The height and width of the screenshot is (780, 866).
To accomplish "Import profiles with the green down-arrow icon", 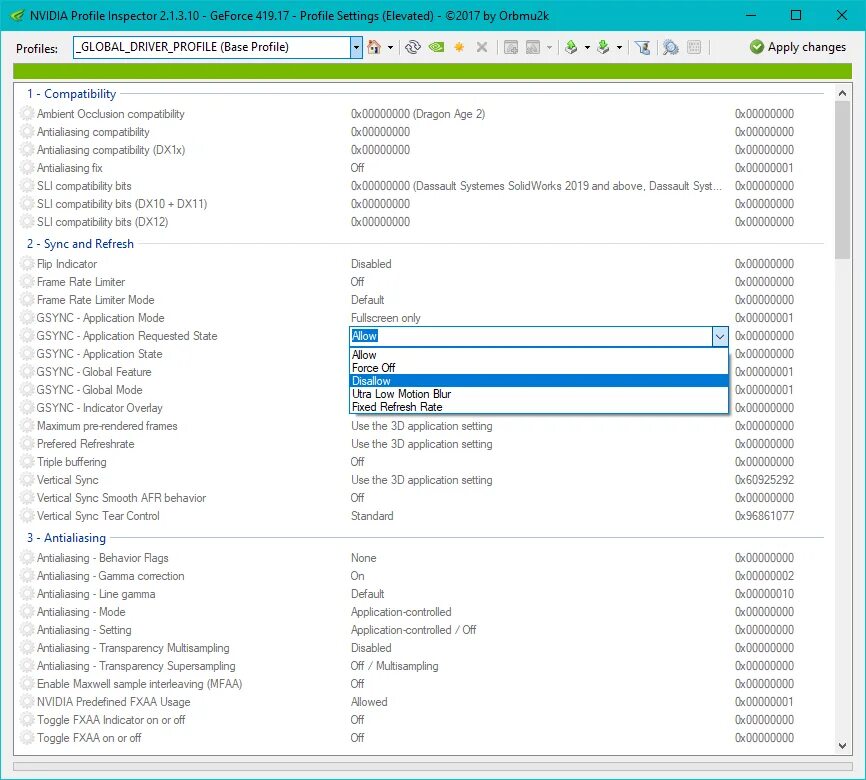I will [x=603, y=47].
